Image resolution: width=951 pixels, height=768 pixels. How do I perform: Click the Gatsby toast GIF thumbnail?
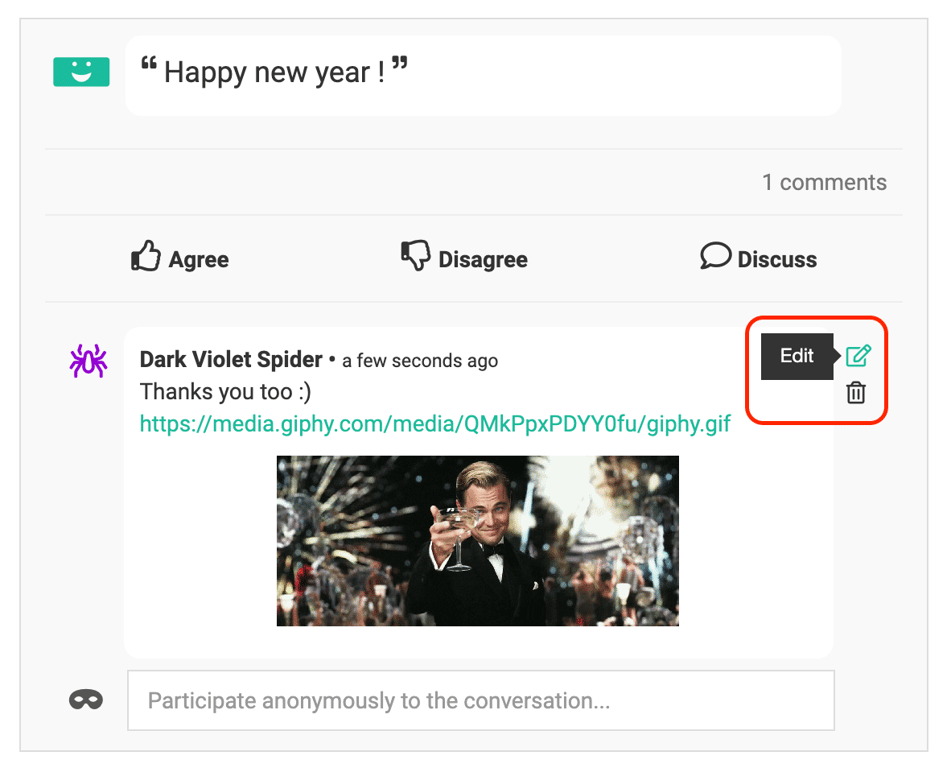(477, 541)
